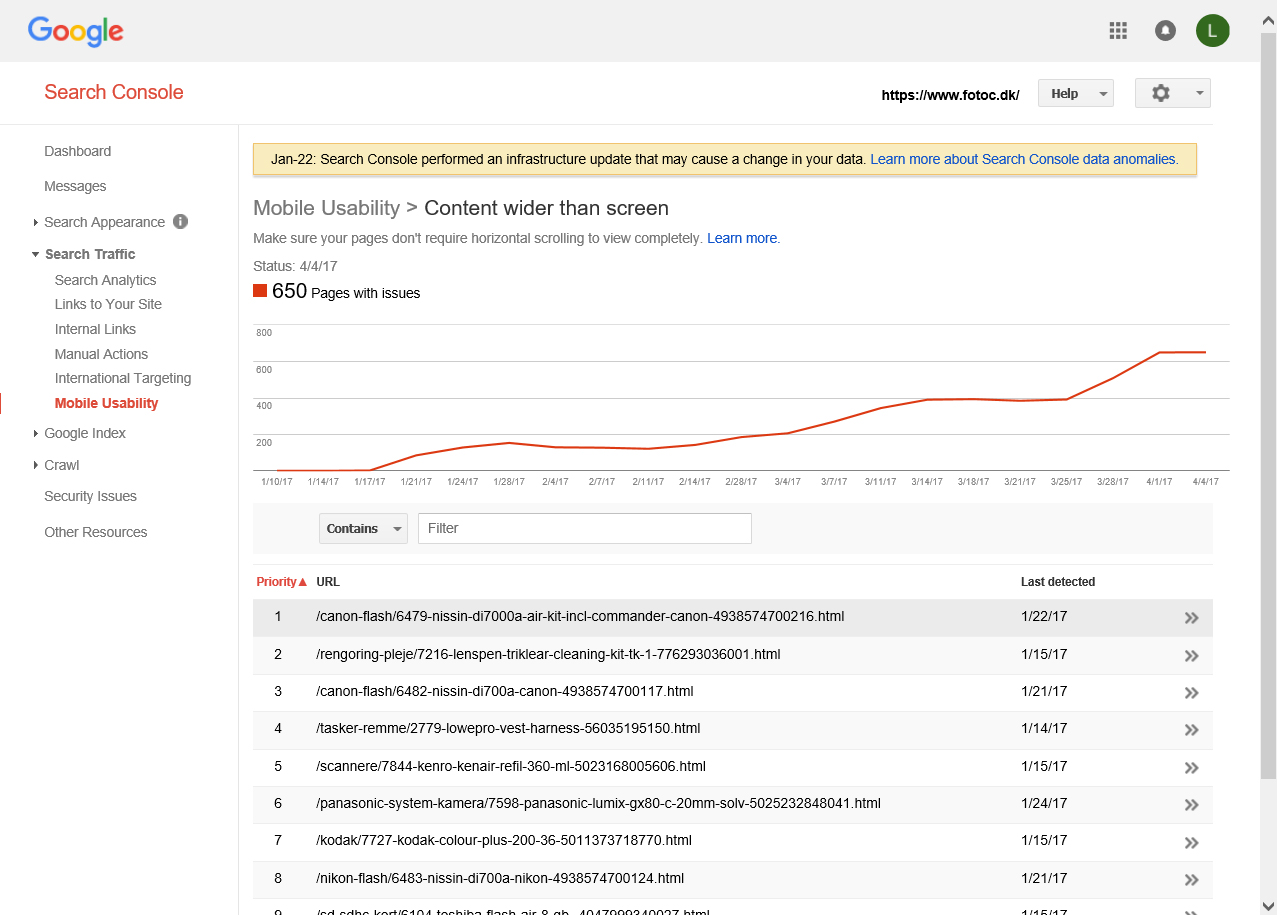
Task: Open the Google apps grid icon
Action: (x=1118, y=30)
